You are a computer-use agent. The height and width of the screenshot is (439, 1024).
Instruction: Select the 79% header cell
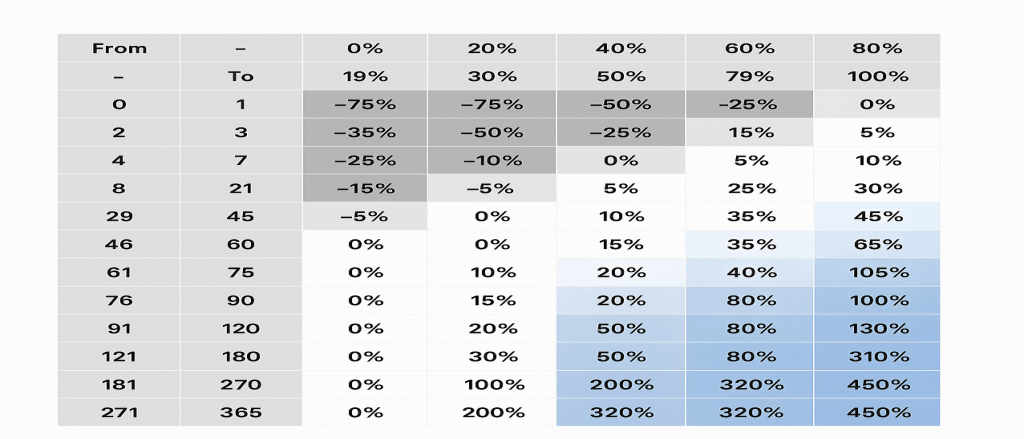[x=749, y=76]
